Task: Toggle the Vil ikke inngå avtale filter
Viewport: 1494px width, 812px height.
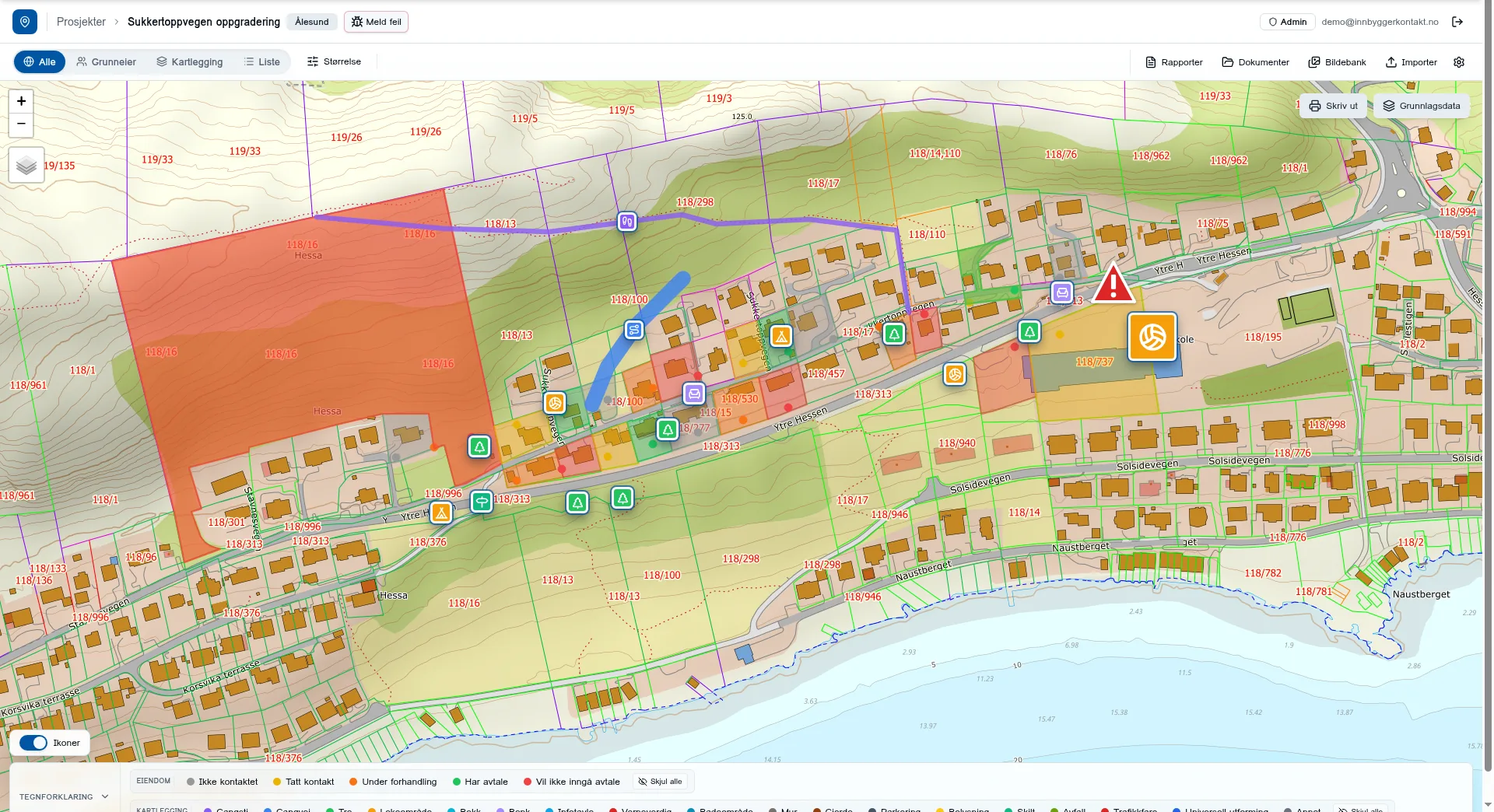Action: point(572,782)
